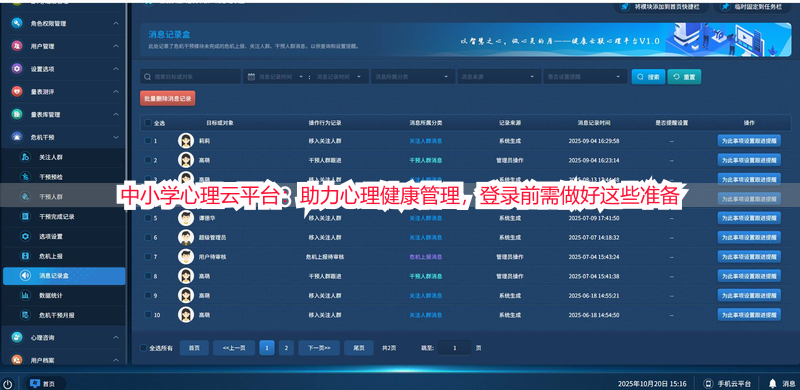Viewport: 800px width, 390px height.
Task: Open the 消息所属分类 filter dropdown
Action: click(413, 77)
